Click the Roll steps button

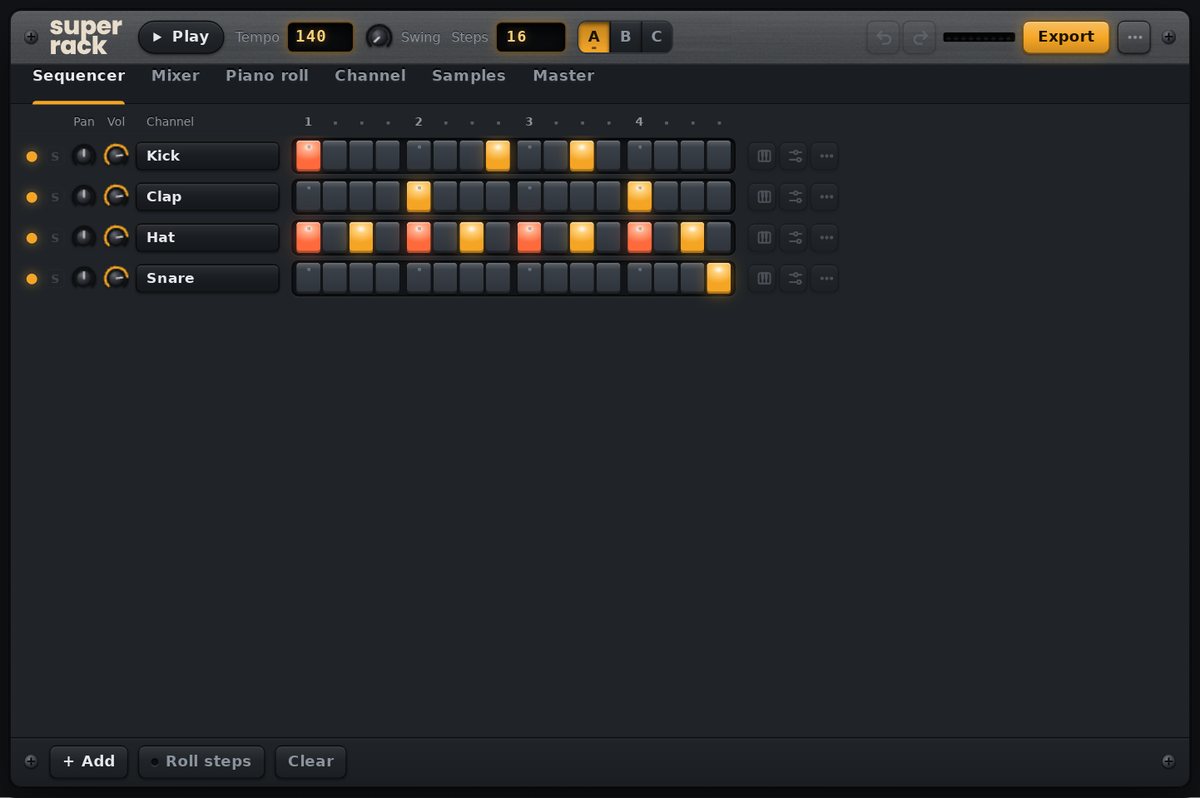[201, 761]
